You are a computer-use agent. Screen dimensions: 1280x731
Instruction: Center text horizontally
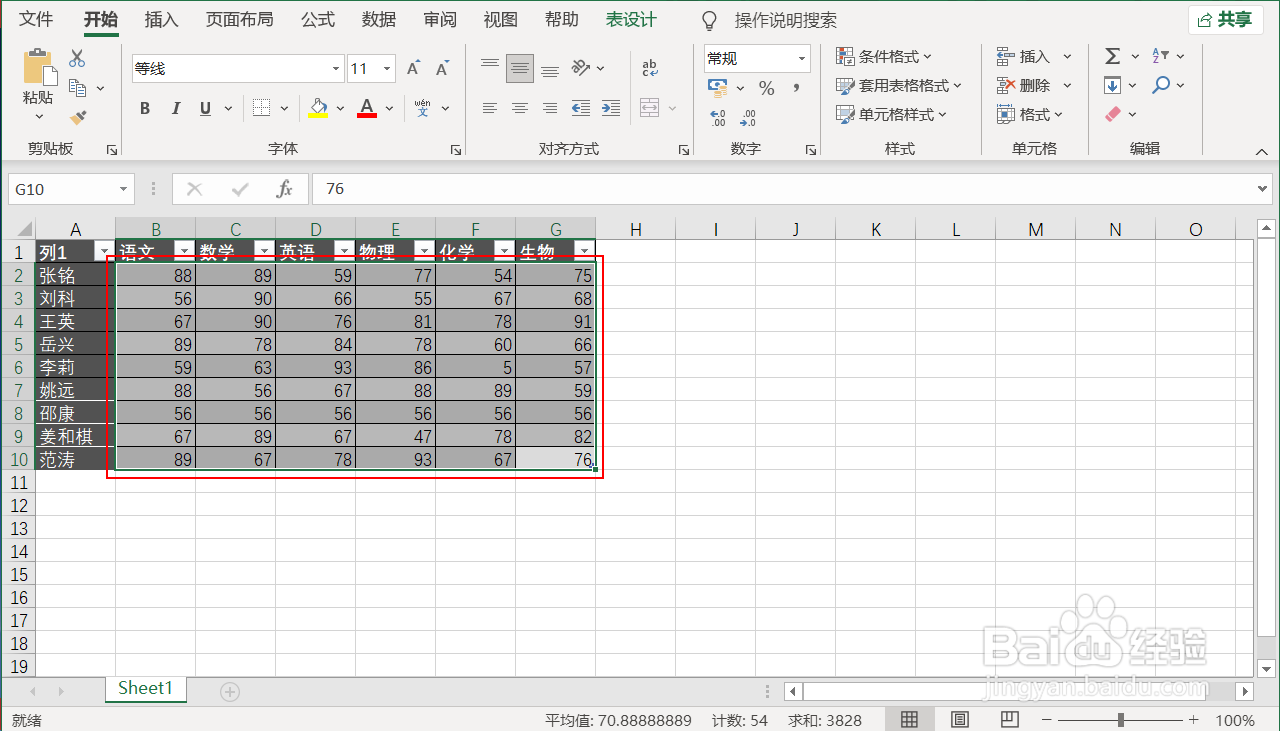520,108
